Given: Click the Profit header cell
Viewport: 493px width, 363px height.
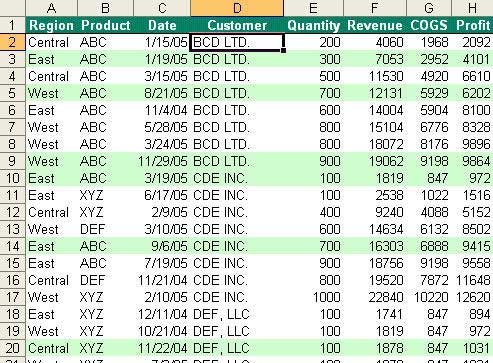Looking at the screenshot, I should click(472, 25).
